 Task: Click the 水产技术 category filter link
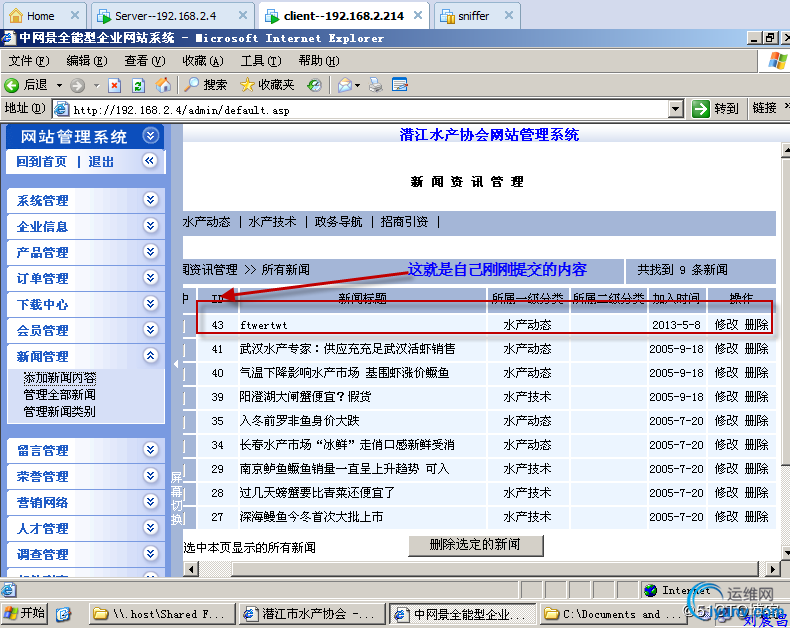(x=273, y=222)
